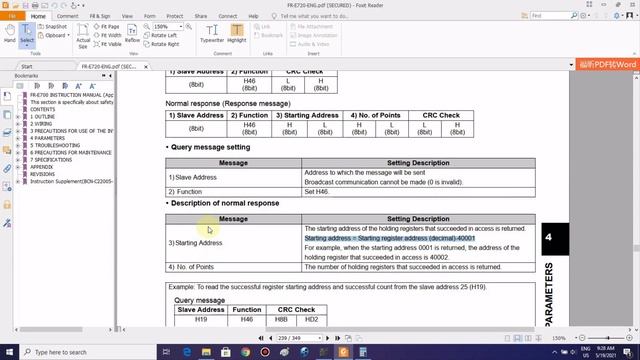Open the Share ribbon tab

point(201,16)
